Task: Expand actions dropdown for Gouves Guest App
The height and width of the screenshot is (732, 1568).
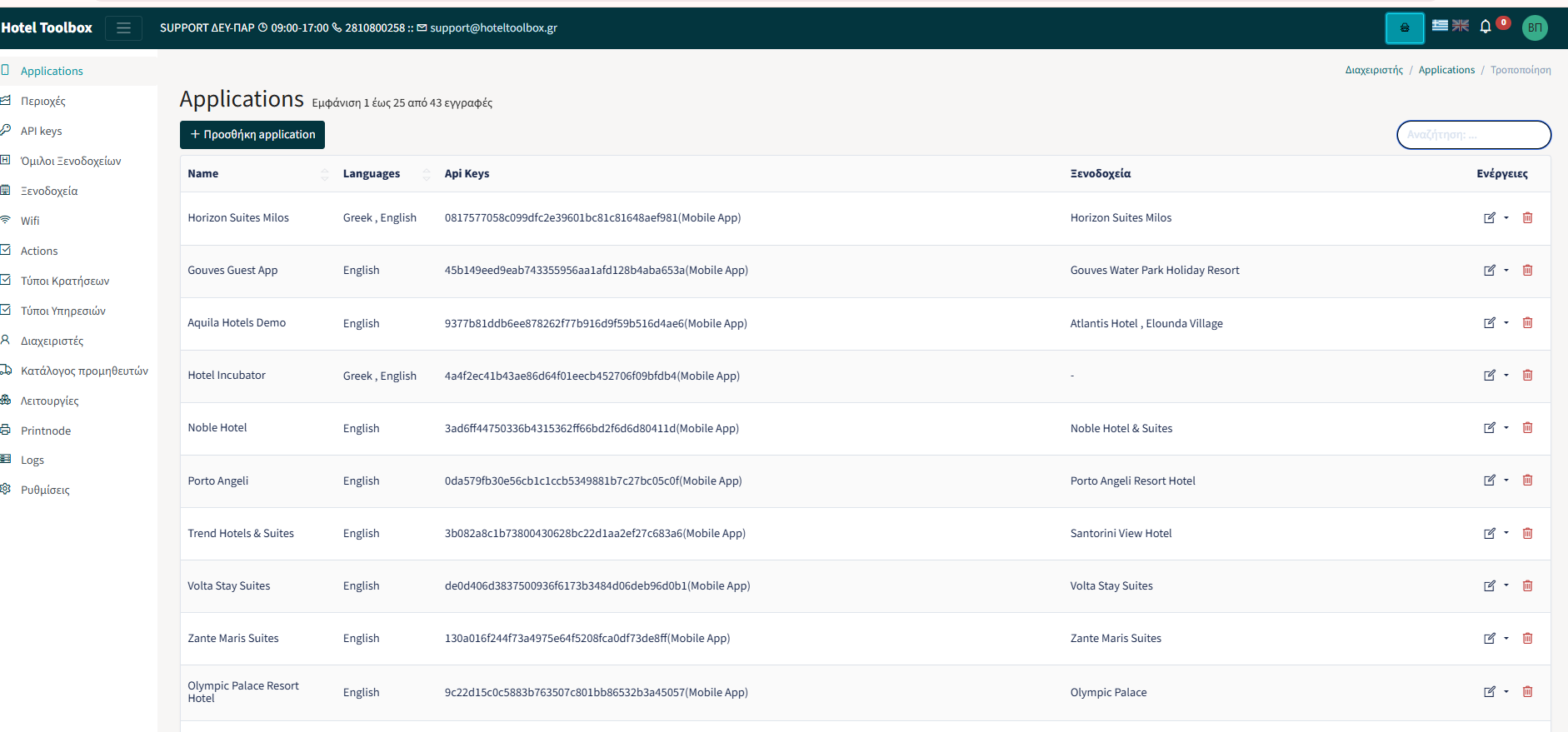Action: point(1506,270)
